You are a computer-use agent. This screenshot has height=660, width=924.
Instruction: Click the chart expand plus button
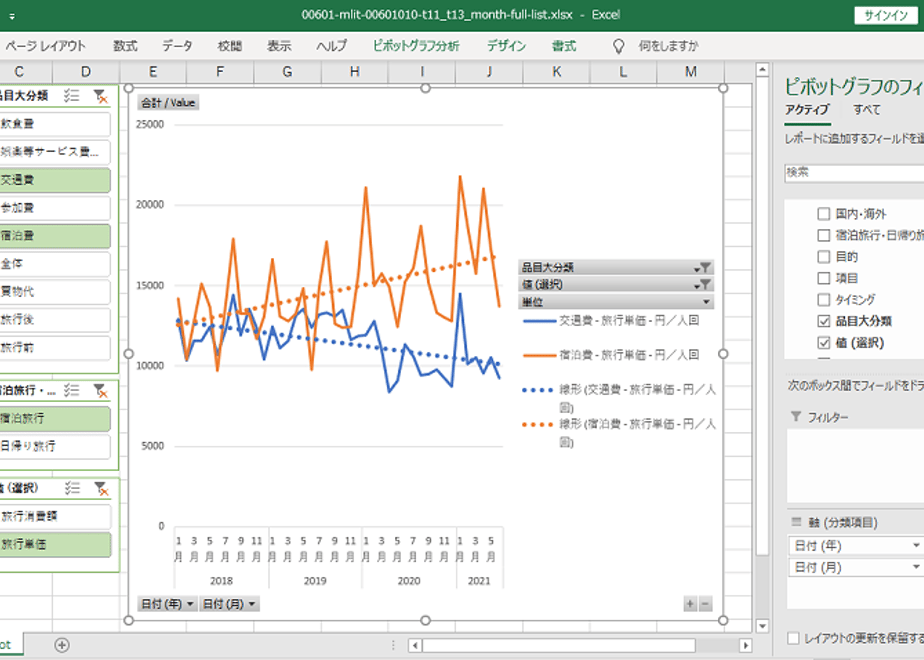(690, 603)
